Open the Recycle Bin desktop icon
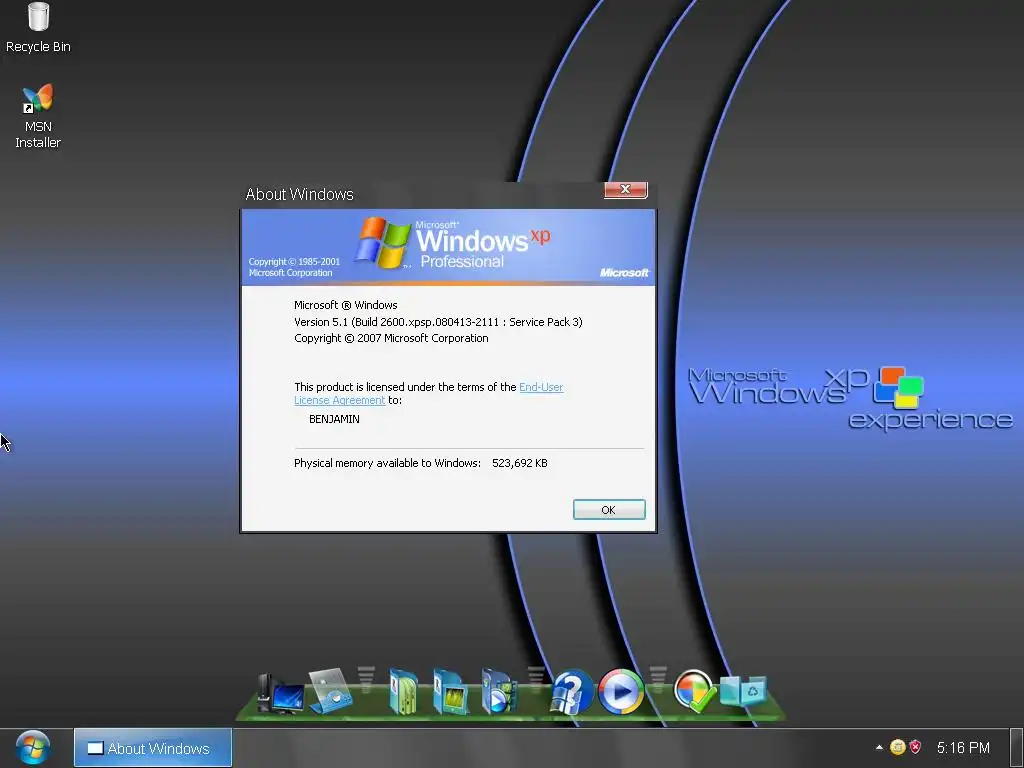The width and height of the screenshot is (1024, 768). pos(38,27)
